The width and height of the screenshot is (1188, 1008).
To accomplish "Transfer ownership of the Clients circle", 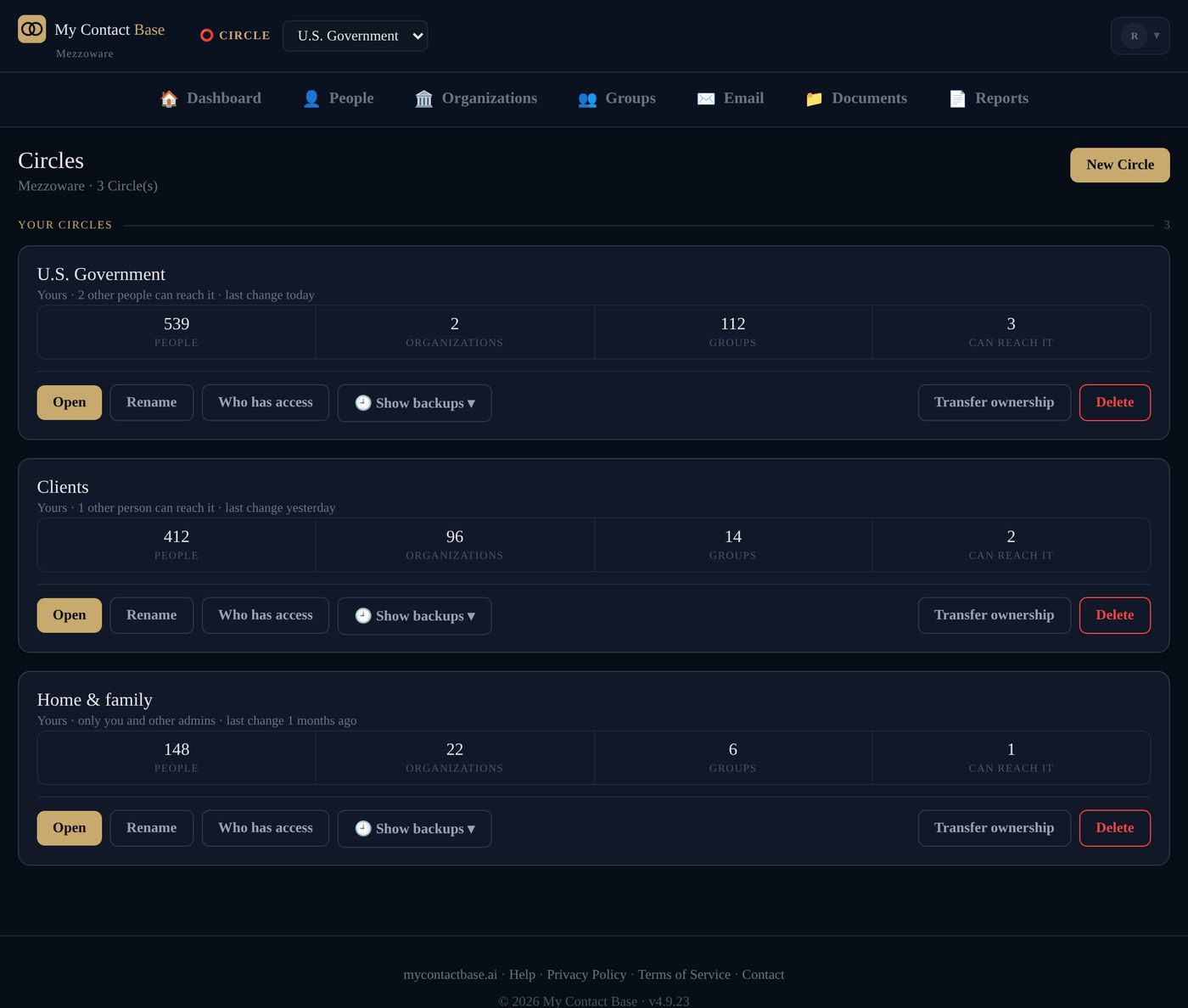I will (994, 615).
